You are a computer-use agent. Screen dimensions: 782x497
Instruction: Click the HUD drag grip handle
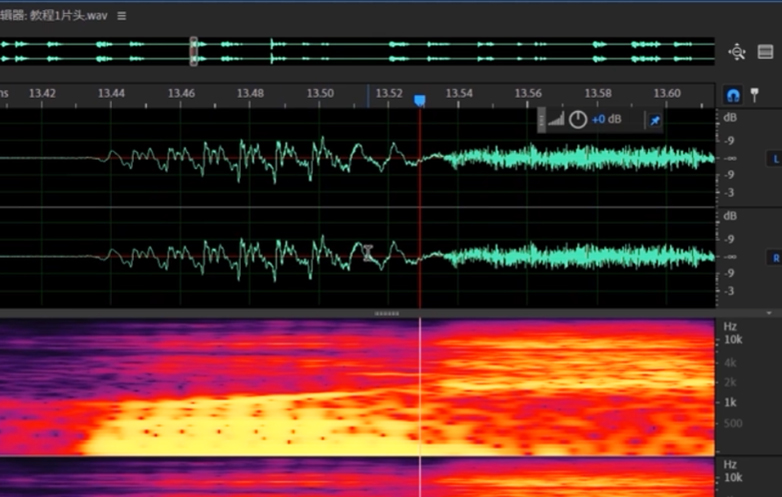pyautogui.click(x=542, y=120)
